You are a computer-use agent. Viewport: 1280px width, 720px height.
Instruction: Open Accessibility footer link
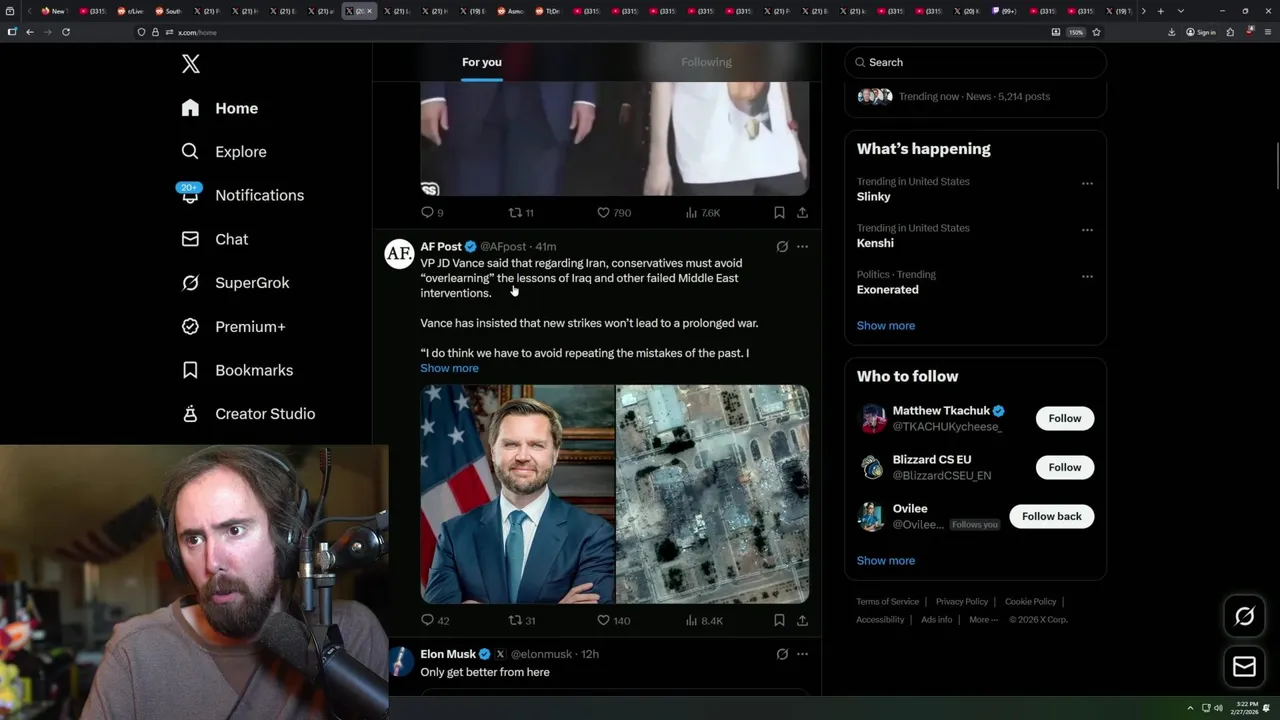880,620
